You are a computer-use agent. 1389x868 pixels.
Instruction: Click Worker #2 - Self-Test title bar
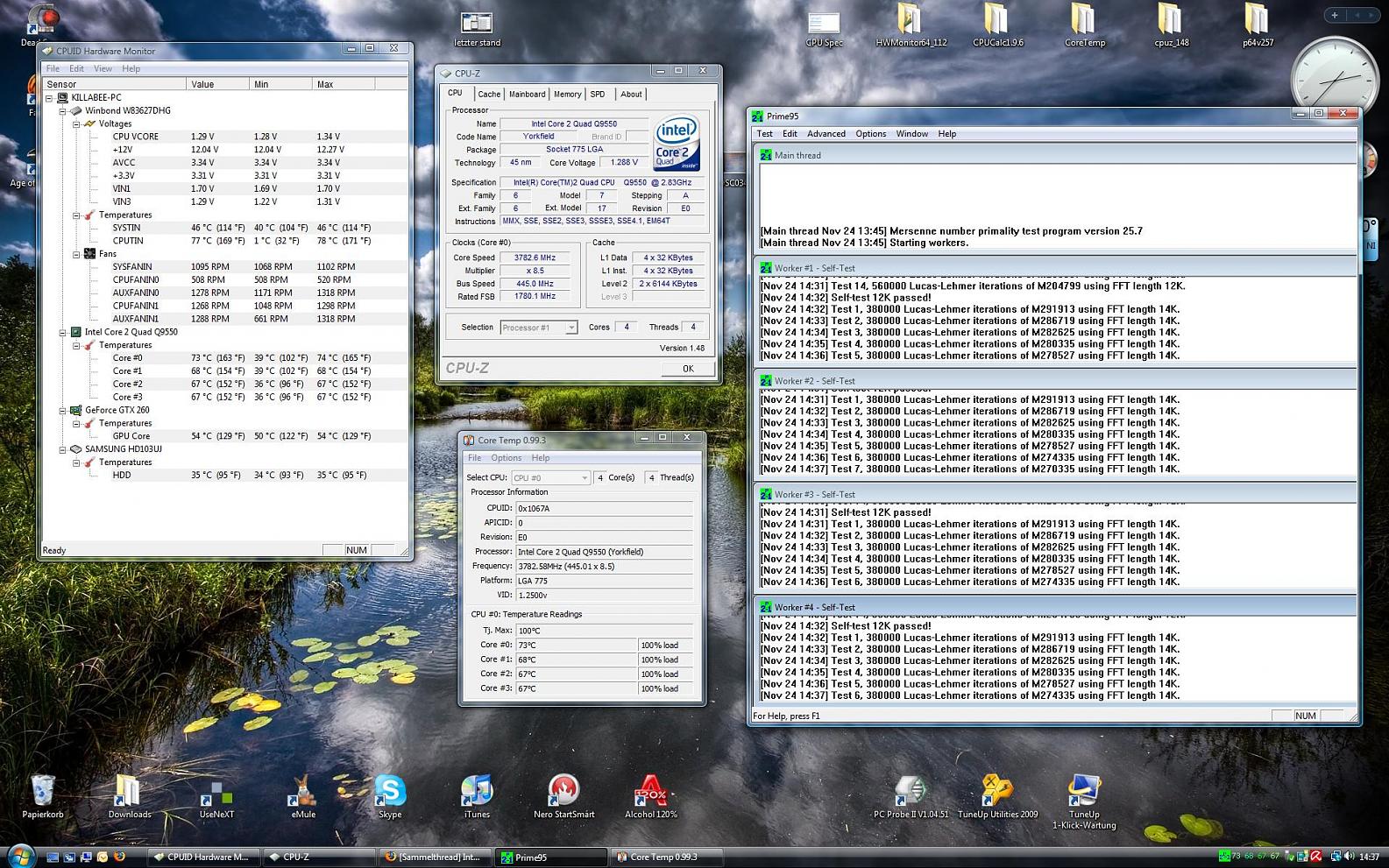[x=1056, y=381]
